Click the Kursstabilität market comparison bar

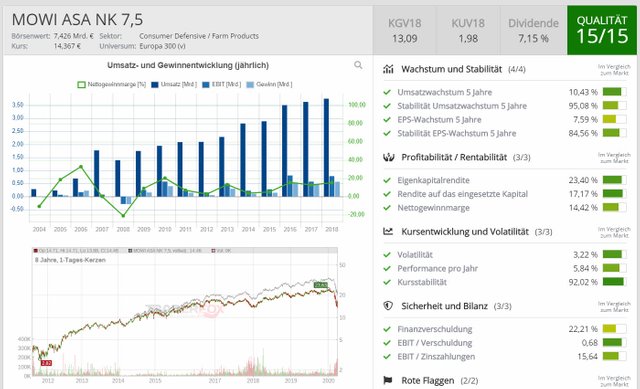[614, 282]
